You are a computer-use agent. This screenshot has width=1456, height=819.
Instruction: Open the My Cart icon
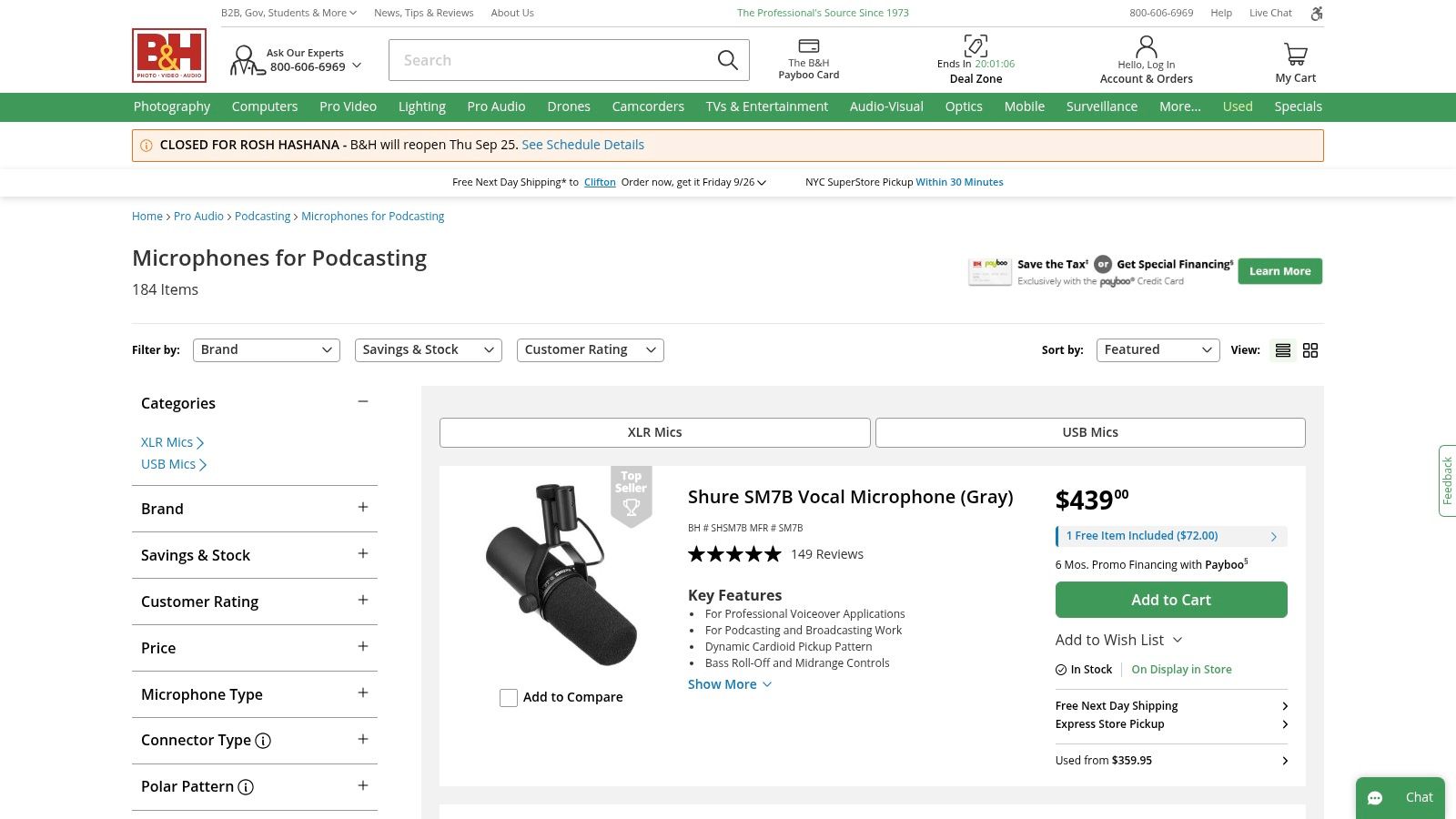pyautogui.click(x=1295, y=55)
